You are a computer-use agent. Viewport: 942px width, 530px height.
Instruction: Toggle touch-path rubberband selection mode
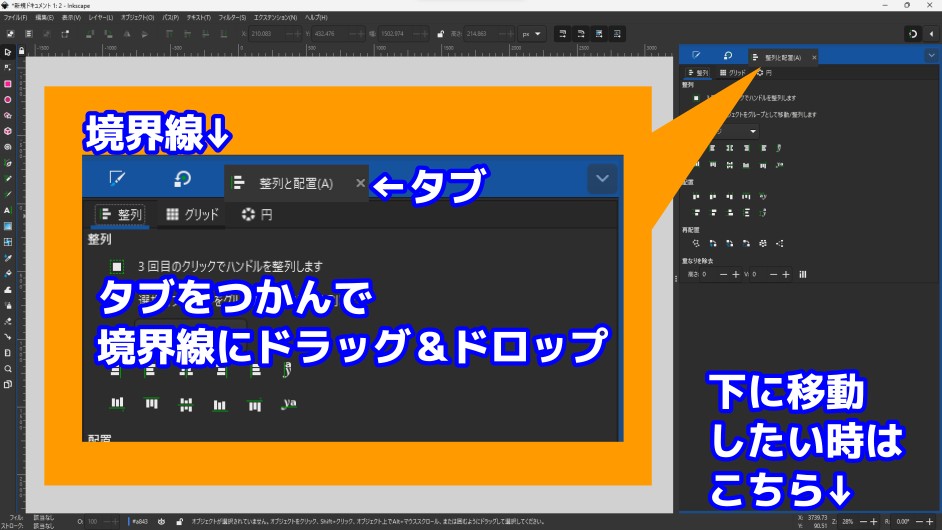65,34
